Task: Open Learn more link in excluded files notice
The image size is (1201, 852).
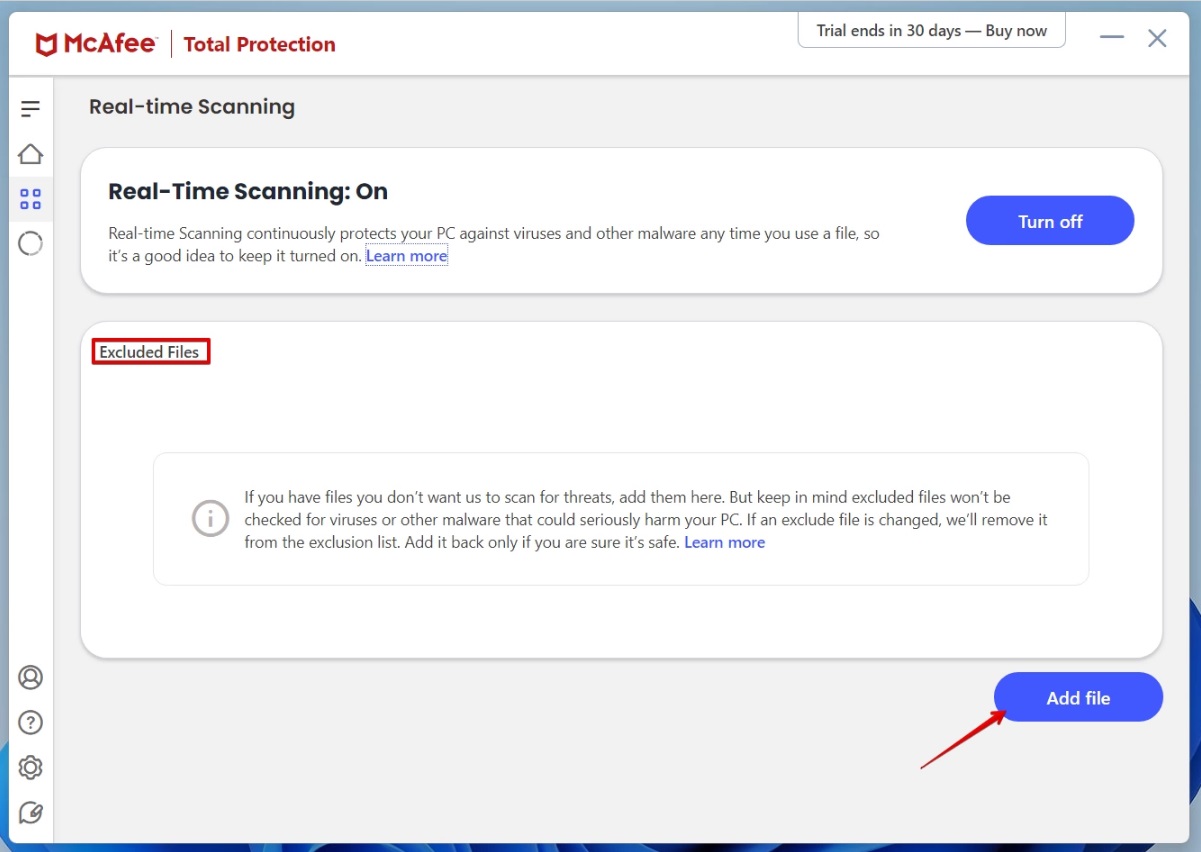Action: pyautogui.click(x=724, y=542)
